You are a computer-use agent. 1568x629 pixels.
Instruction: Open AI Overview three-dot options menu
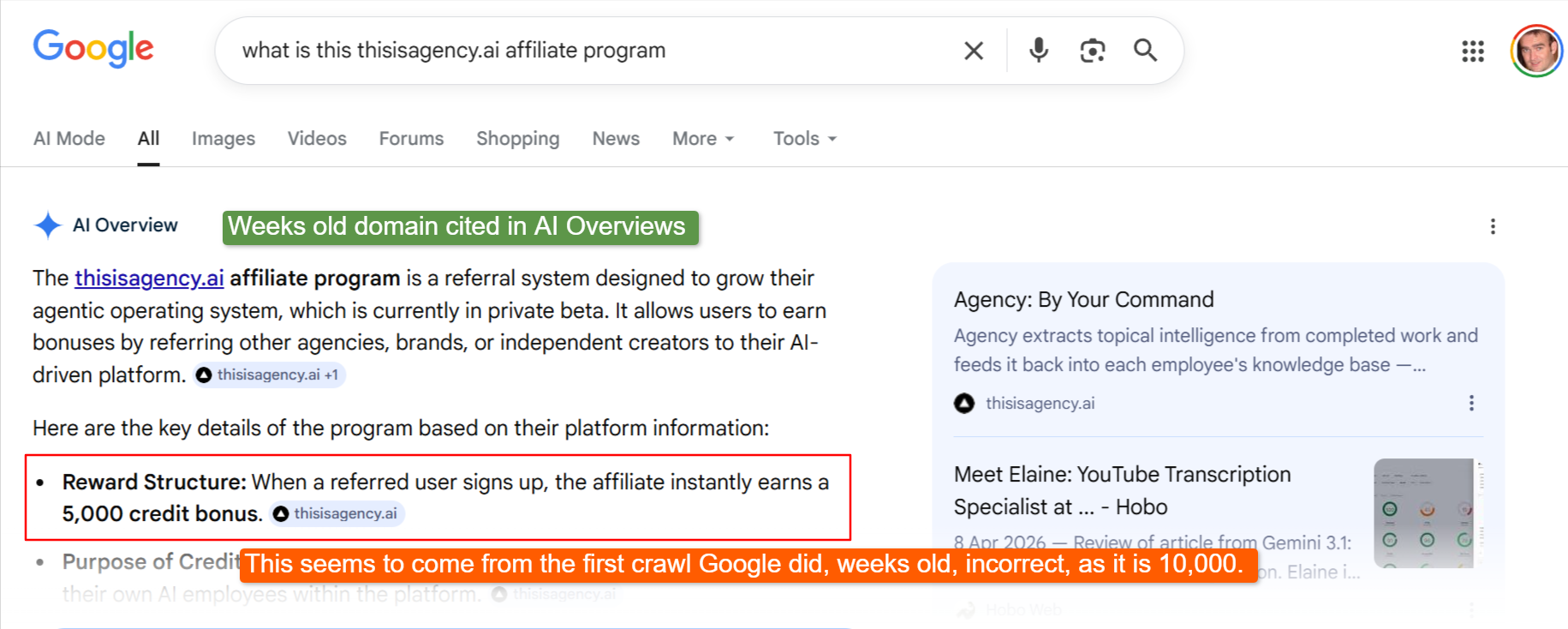[x=1493, y=226]
